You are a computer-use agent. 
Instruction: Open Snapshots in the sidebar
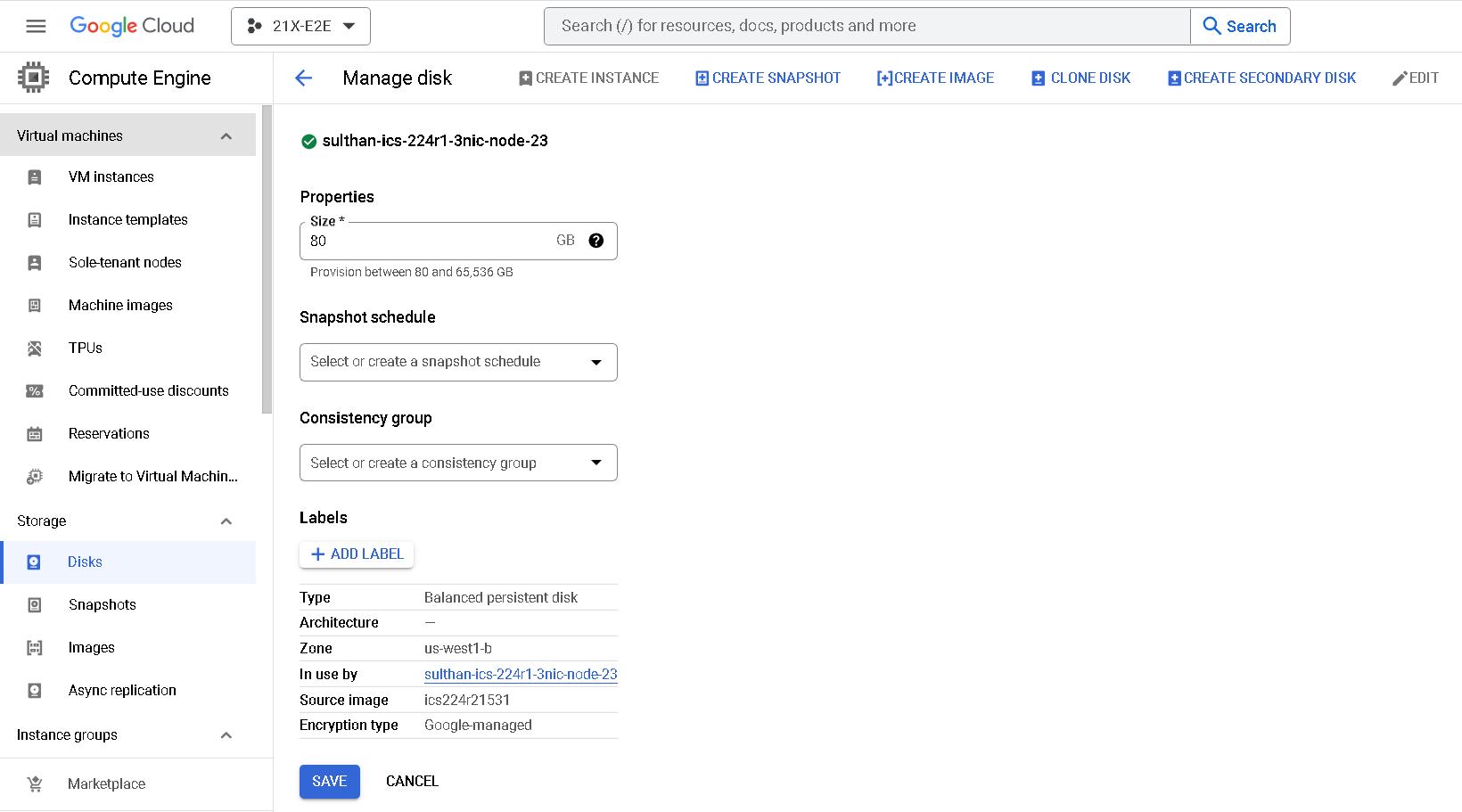pyautogui.click(x=103, y=605)
